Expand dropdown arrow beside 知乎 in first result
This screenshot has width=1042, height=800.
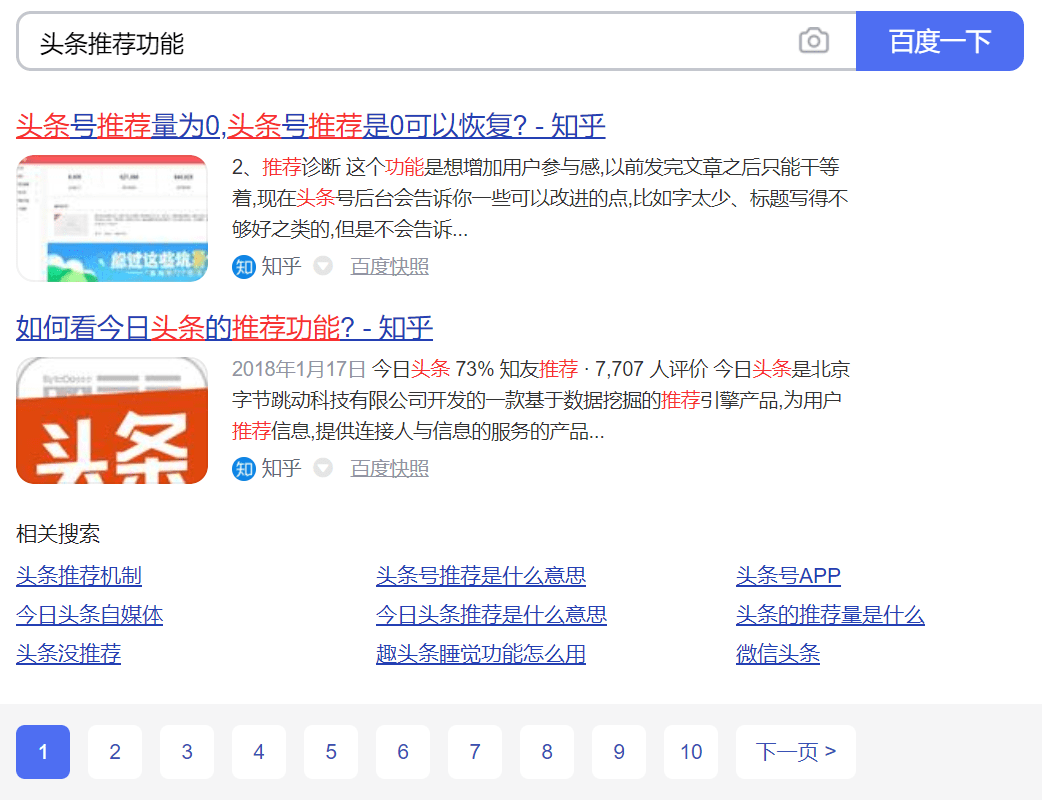(323, 266)
